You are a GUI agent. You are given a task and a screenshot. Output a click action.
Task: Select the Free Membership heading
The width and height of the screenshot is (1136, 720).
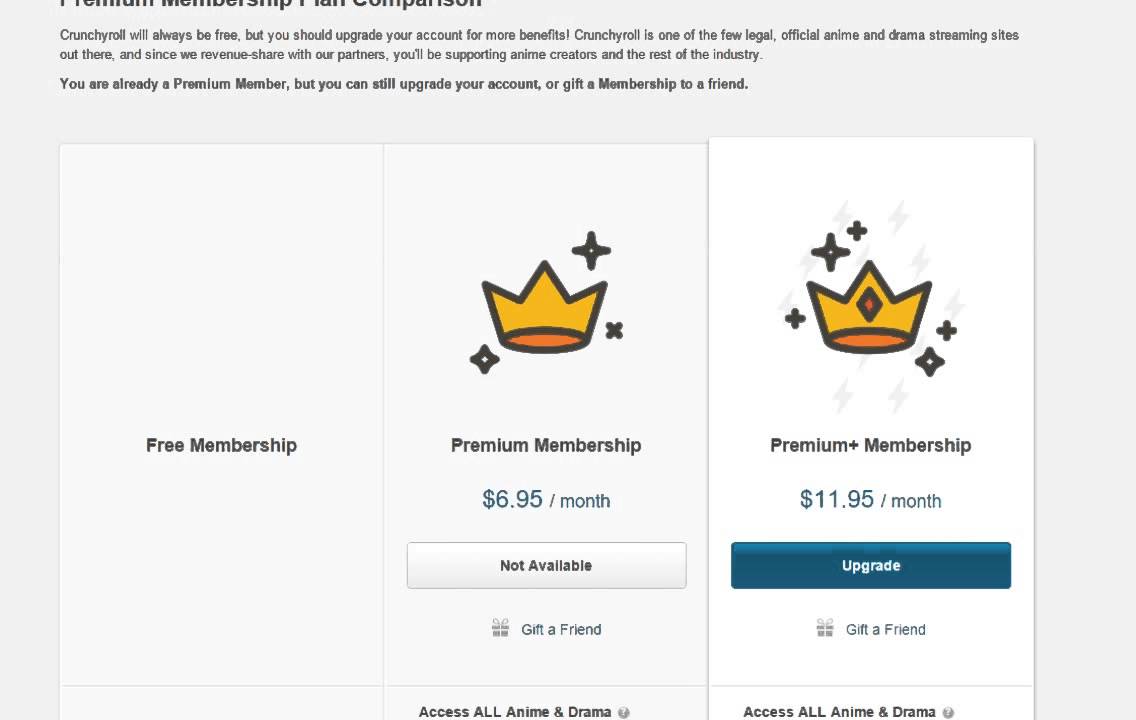[222, 445]
